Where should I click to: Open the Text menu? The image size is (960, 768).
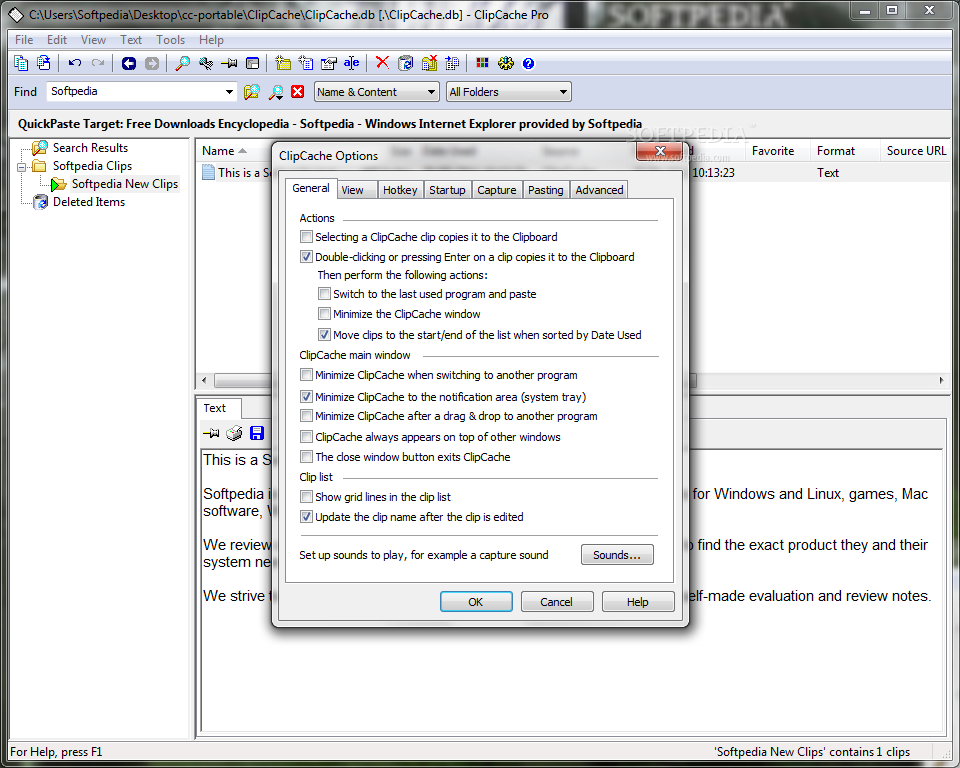130,40
